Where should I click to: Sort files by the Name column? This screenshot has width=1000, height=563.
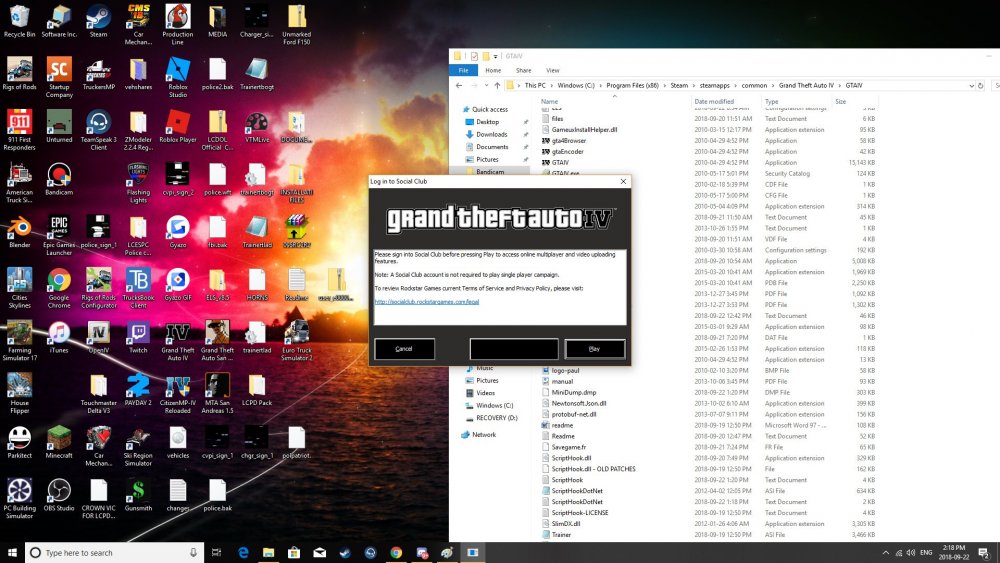coord(549,101)
